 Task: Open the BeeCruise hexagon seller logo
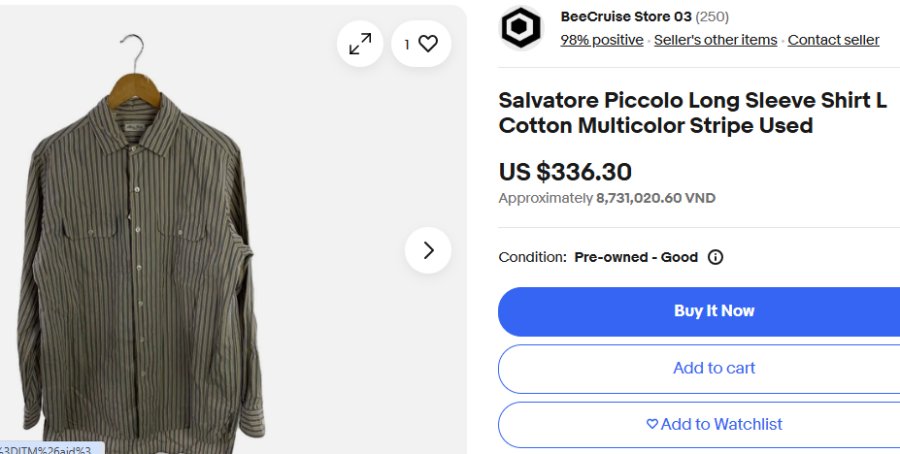(521, 29)
